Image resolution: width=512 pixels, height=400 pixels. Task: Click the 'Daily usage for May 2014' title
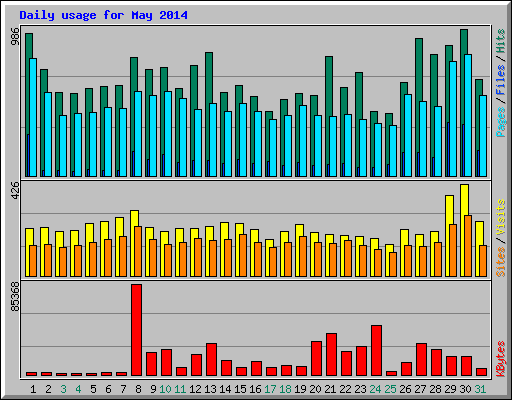(103, 15)
